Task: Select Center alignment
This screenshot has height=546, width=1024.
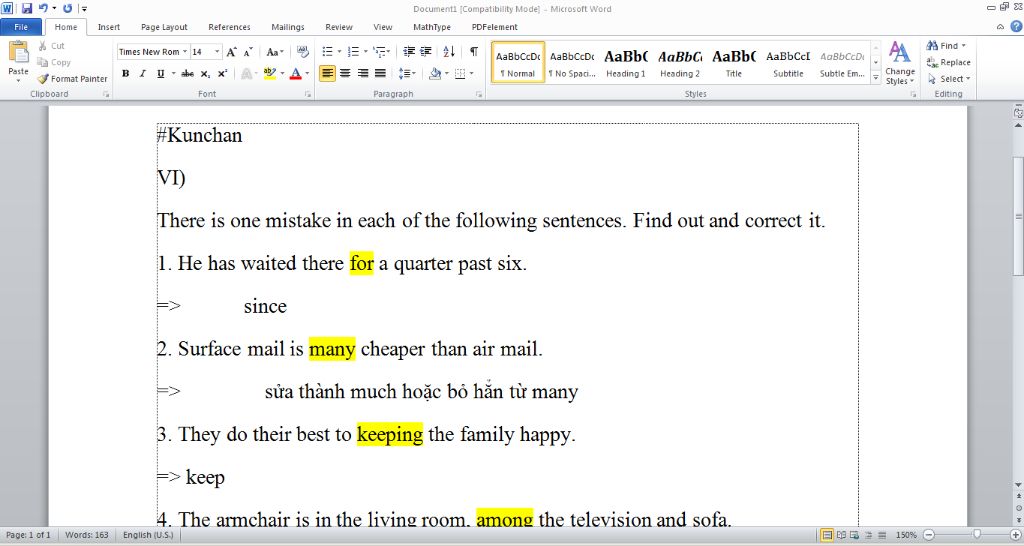Action: pyautogui.click(x=345, y=74)
